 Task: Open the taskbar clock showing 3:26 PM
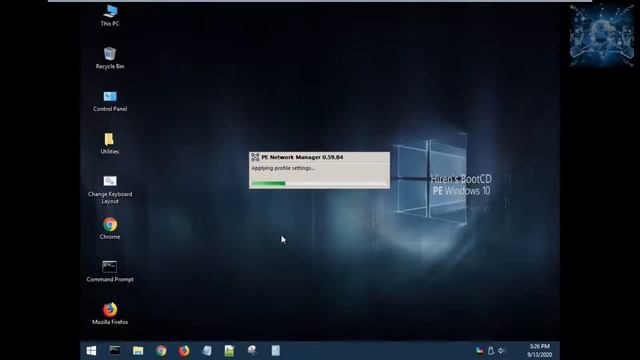tap(539, 351)
